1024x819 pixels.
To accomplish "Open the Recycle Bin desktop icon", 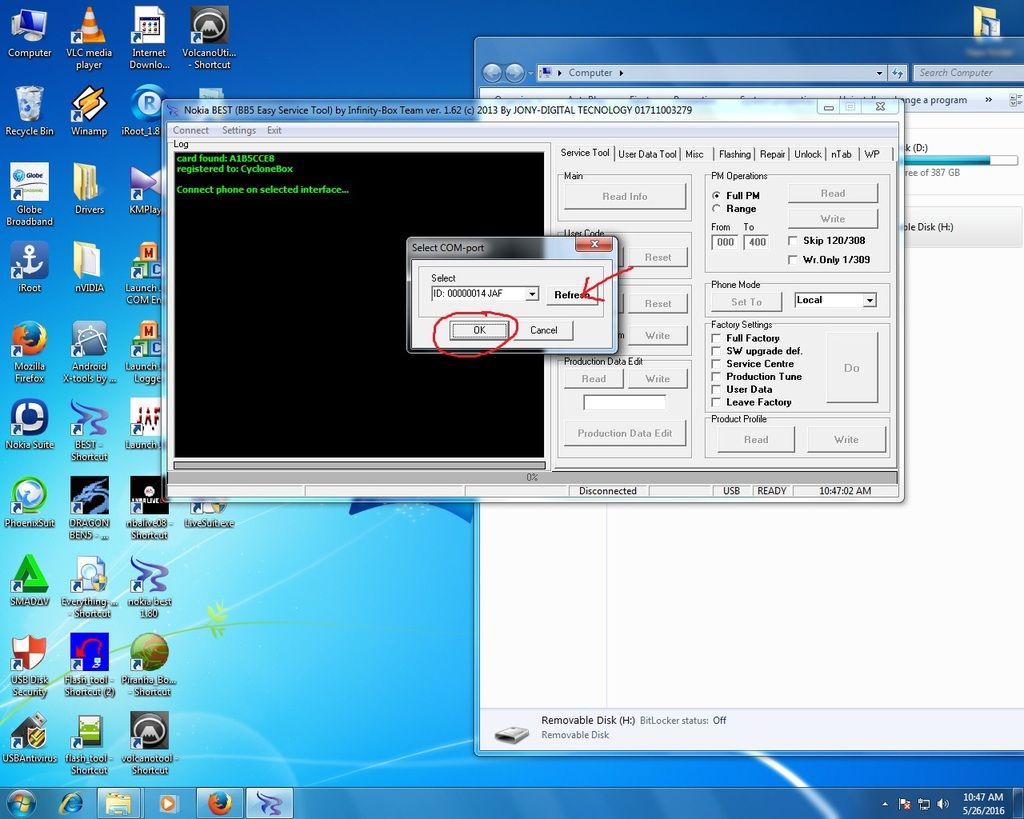I will click(x=29, y=104).
